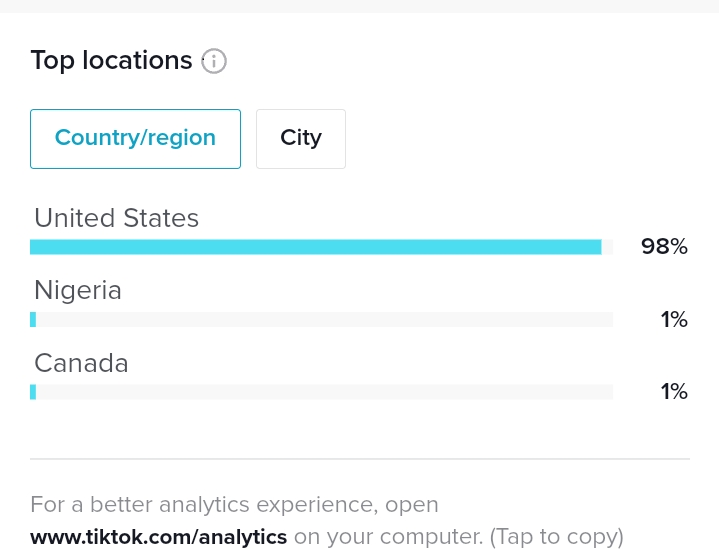Click the filled cyan portion of US bar
Viewport: 719px width, 549px height.
click(315, 247)
